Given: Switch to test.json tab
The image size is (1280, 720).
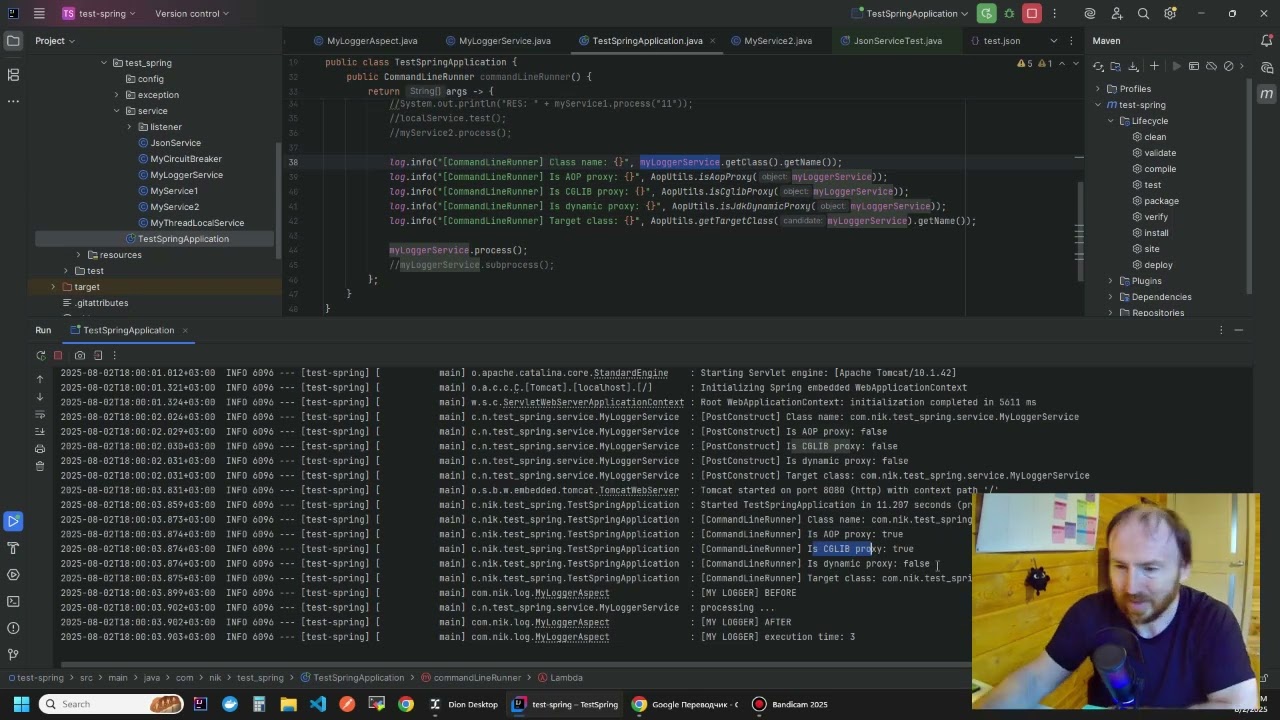Looking at the screenshot, I should [994, 41].
